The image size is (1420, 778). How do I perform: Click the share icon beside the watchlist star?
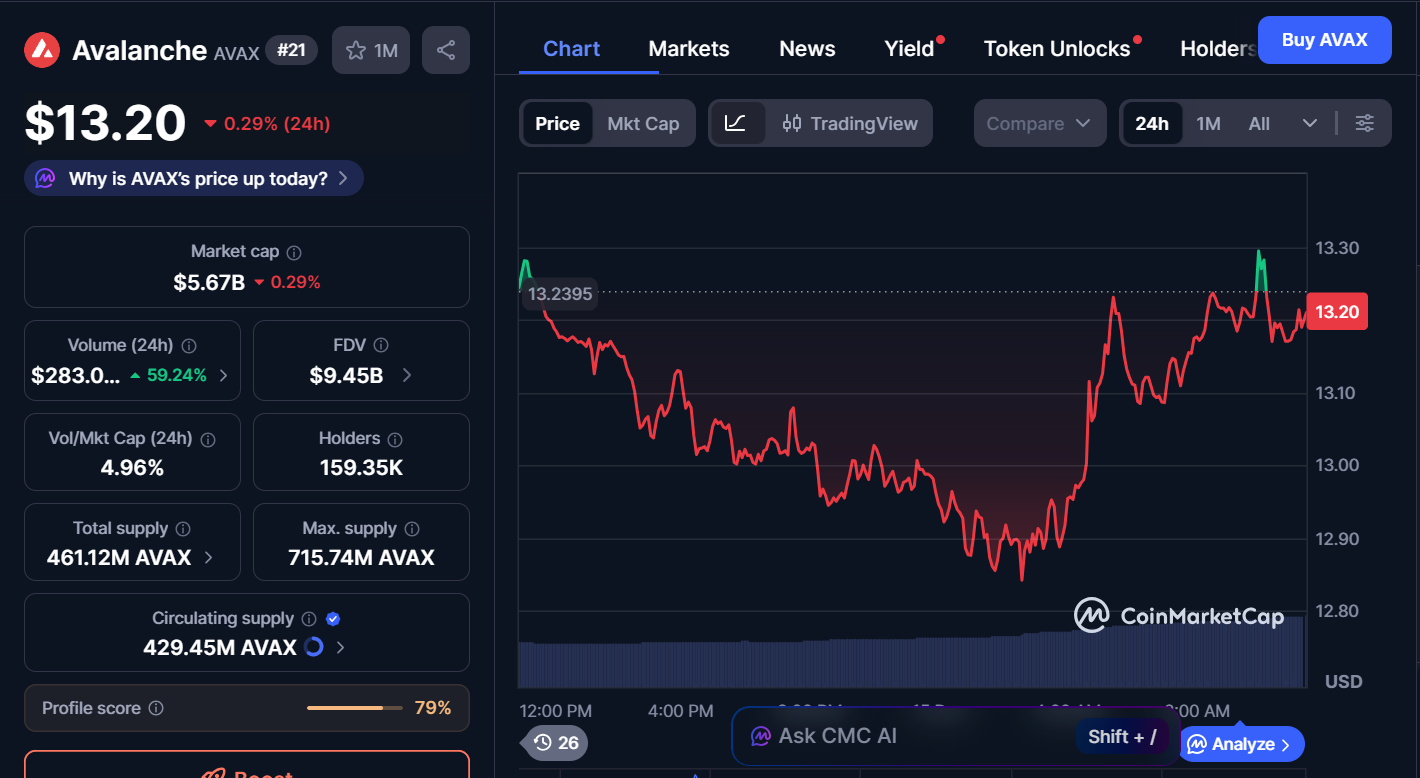coord(445,50)
